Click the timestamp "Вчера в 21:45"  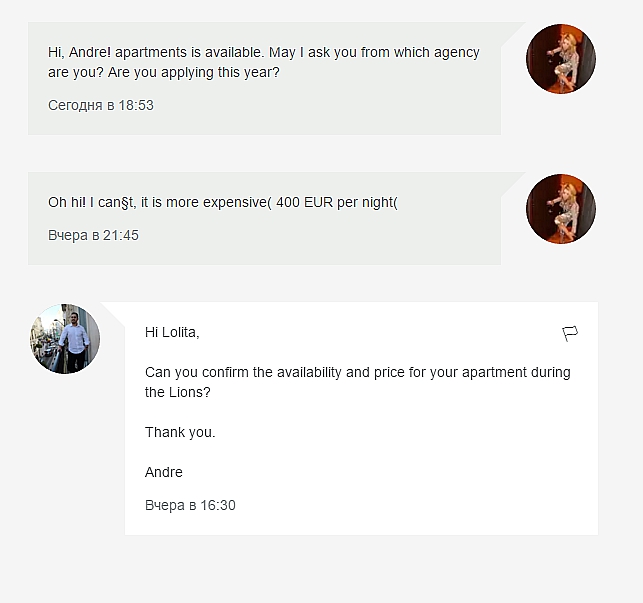click(x=93, y=235)
